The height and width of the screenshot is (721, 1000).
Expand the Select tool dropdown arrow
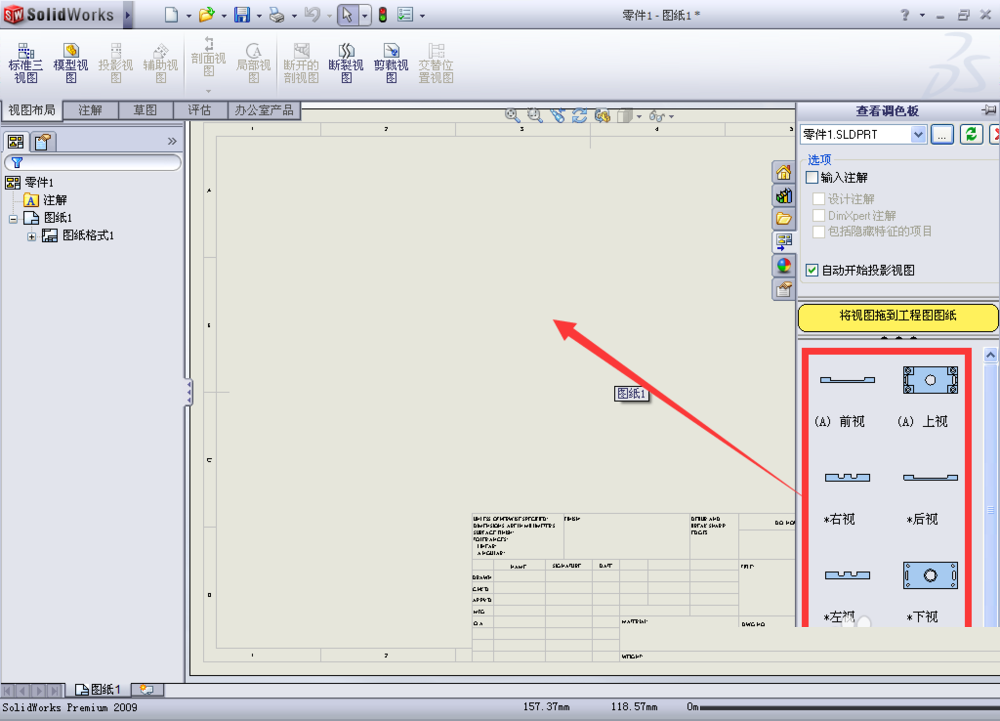point(364,15)
